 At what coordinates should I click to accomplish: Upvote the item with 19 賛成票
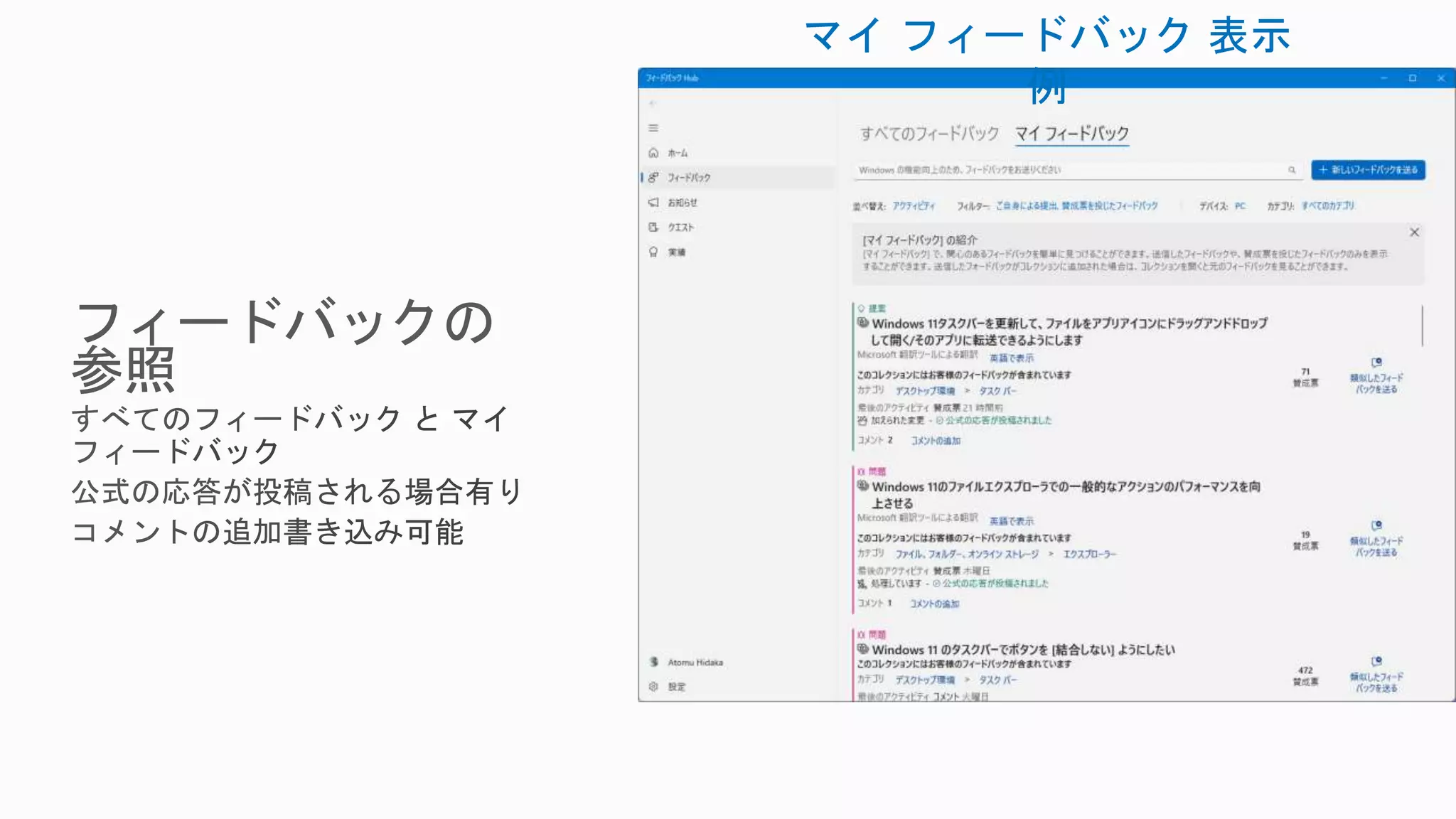click(1305, 540)
